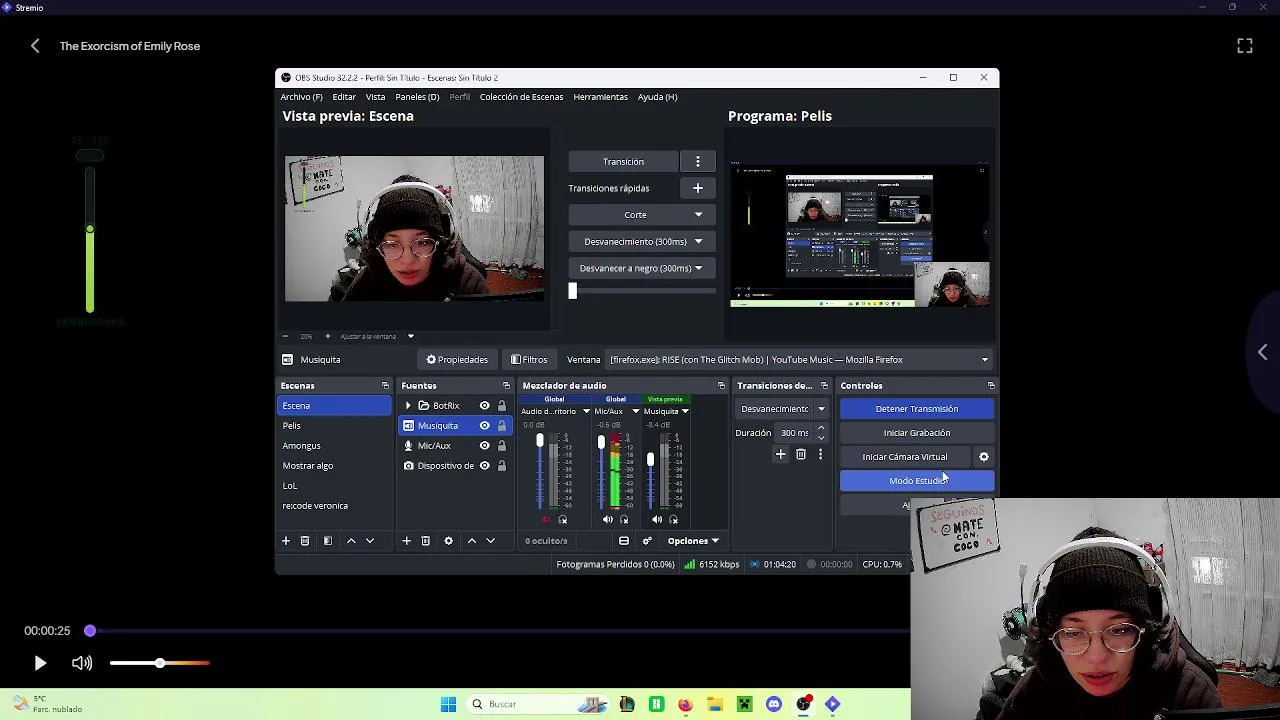Image resolution: width=1280 pixels, height=720 pixels.
Task: Mute the Musiquita mixer channel
Action: (657, 520)
